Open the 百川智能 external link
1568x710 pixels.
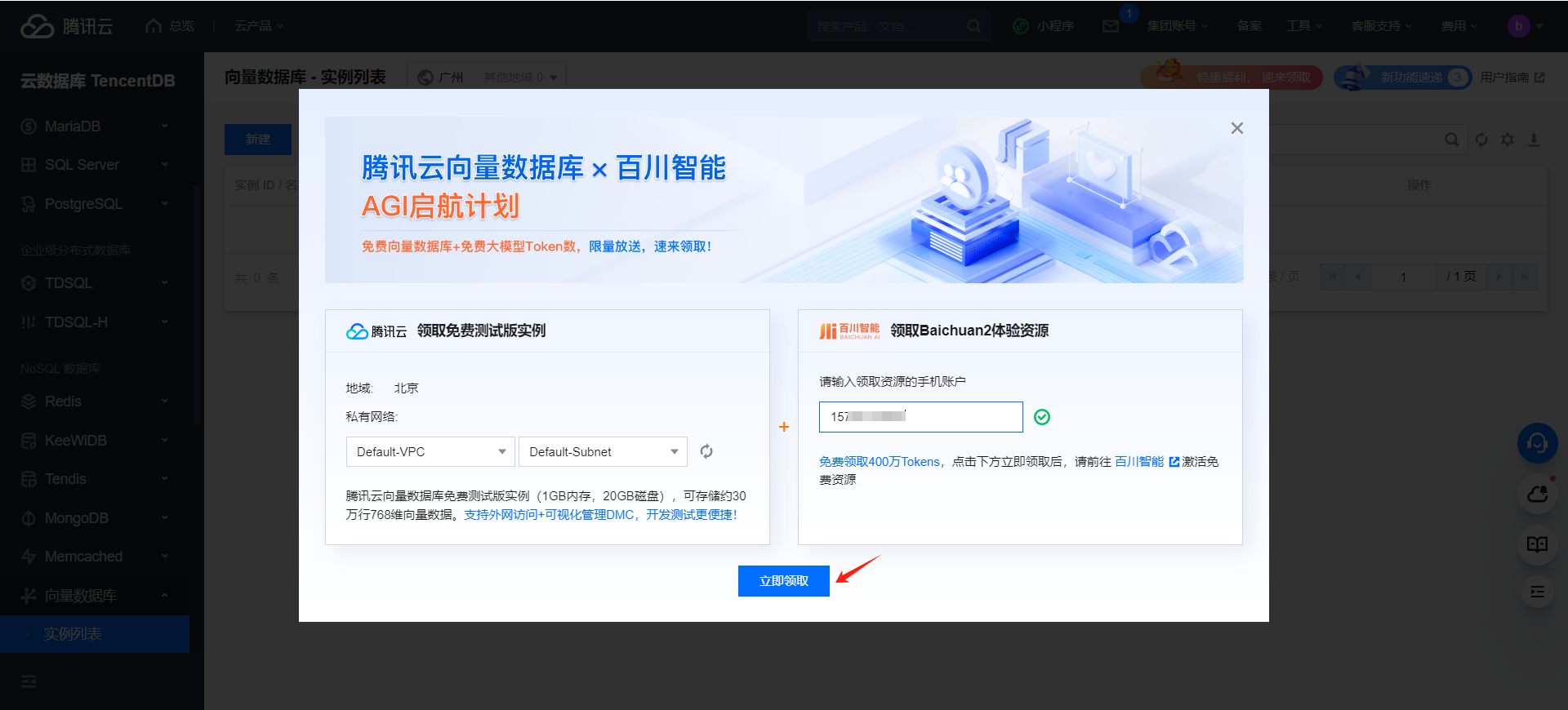click(1147, 461)
